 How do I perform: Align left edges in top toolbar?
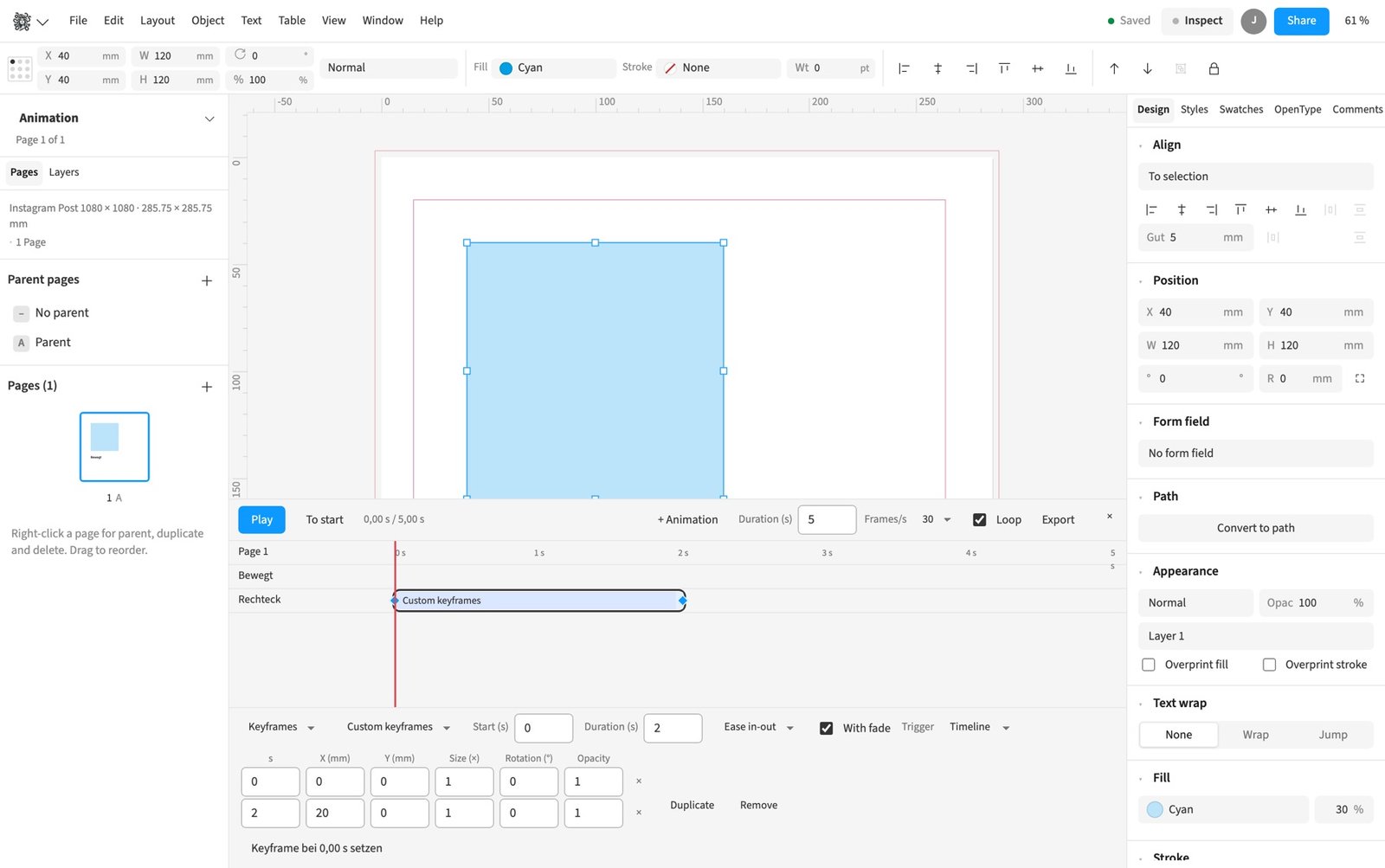tap(904, 68)
